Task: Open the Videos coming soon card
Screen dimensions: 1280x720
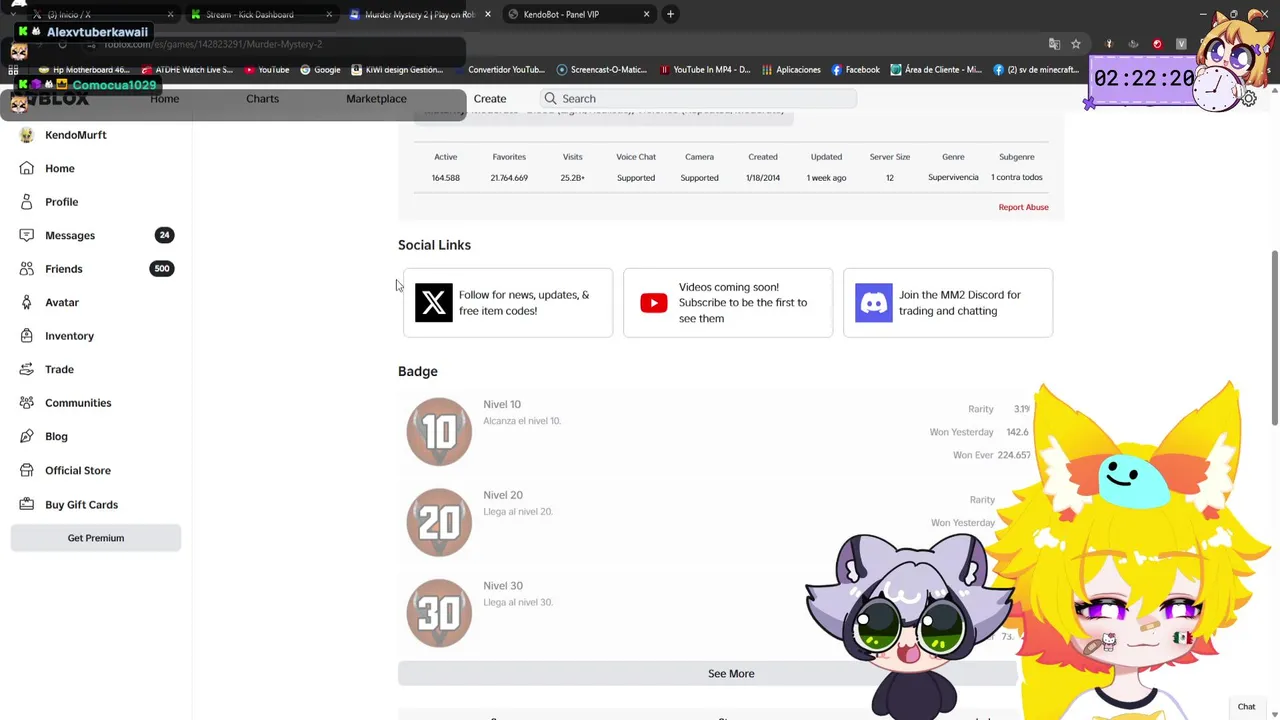Action: (x=728, y=303)
